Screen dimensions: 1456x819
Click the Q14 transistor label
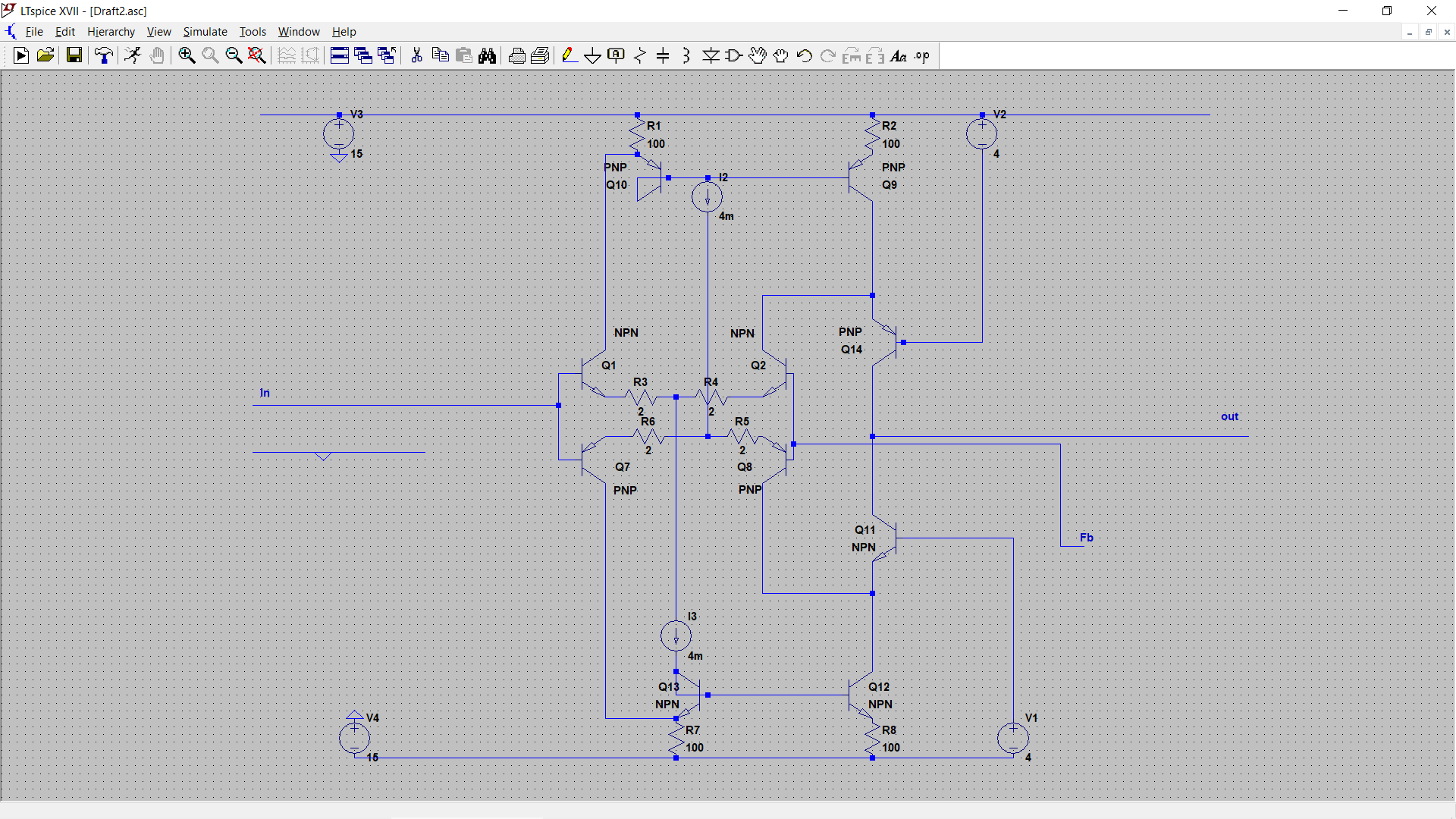851,349
